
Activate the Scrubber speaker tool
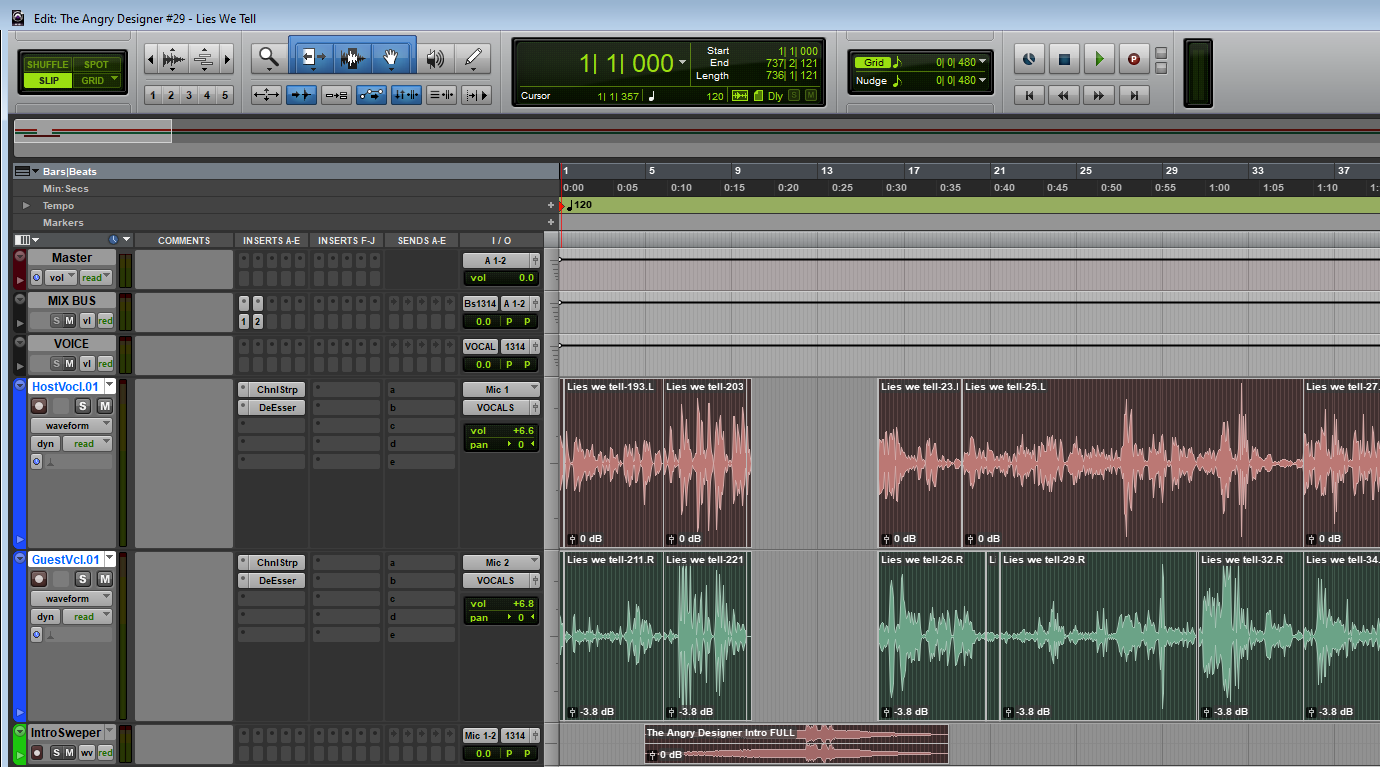pyautogui.click(x=434, y=58)
